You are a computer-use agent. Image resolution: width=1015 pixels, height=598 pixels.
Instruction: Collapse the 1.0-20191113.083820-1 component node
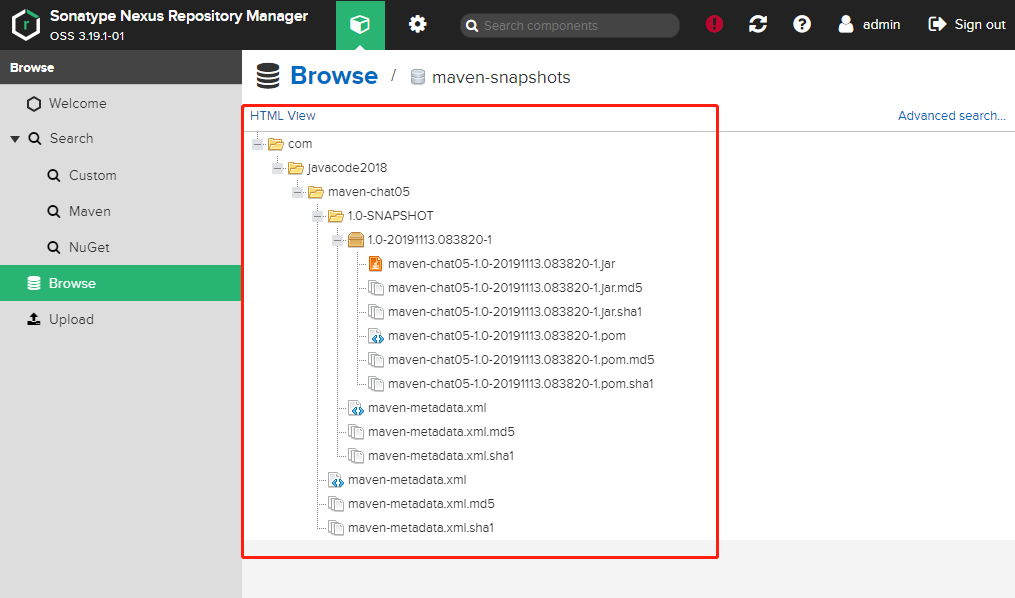tap(339, 240)
